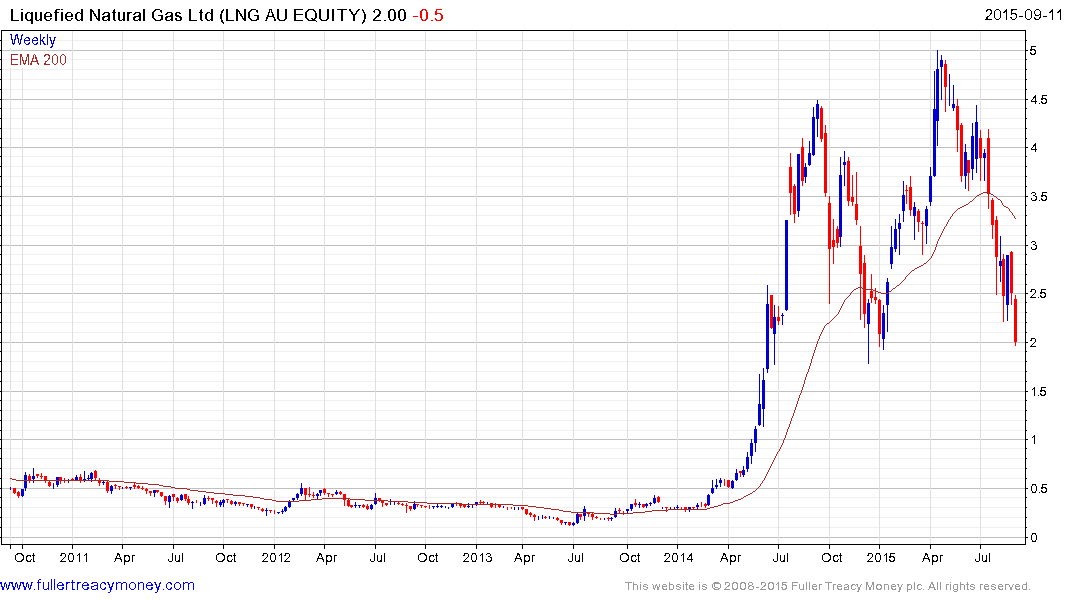Image resolution: width=1075 pixels, height=600 pixels.
Task: Click the y-axis value '1.5'
Action: 1039,392
